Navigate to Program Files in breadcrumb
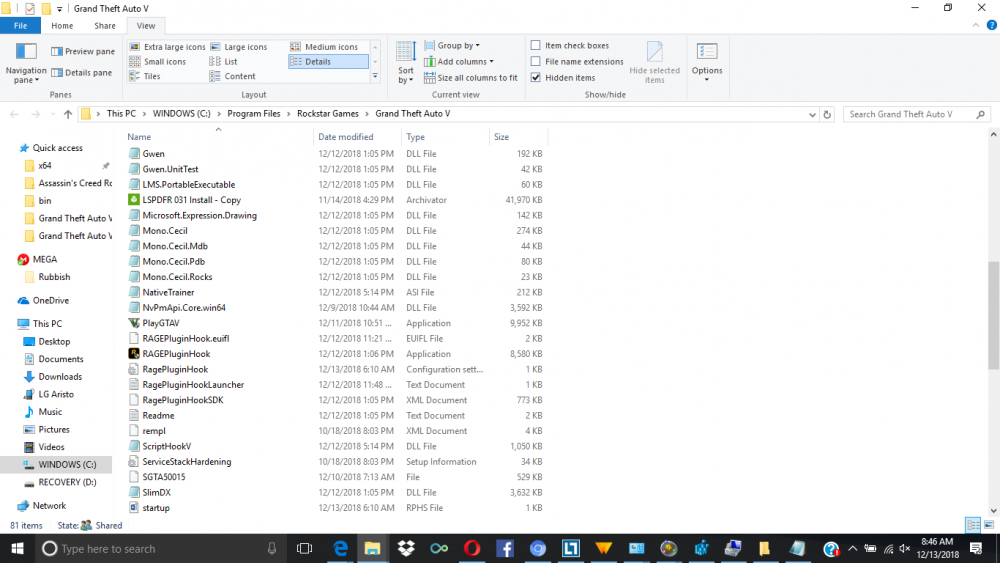Image resolution: width=1000 pixels, height=563 pixels. point(254,113)
